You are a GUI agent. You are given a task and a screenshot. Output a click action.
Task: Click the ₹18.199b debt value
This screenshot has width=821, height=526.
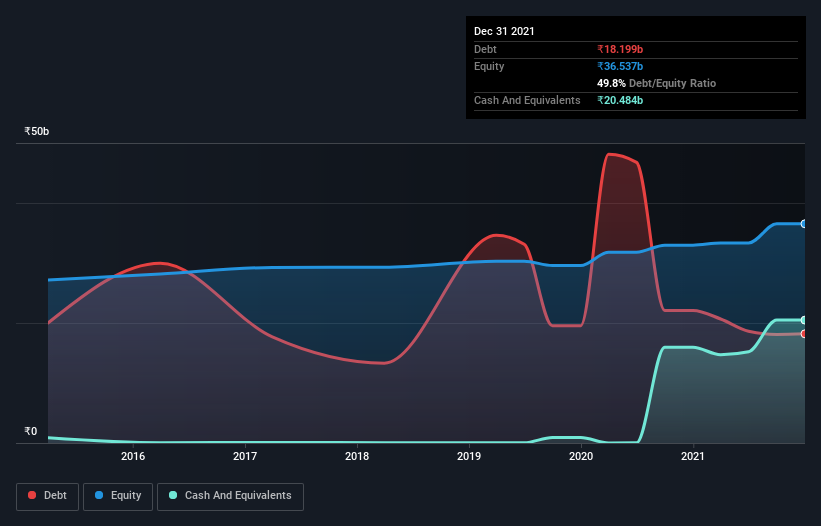pyautogui.click(x=620, y=49)
